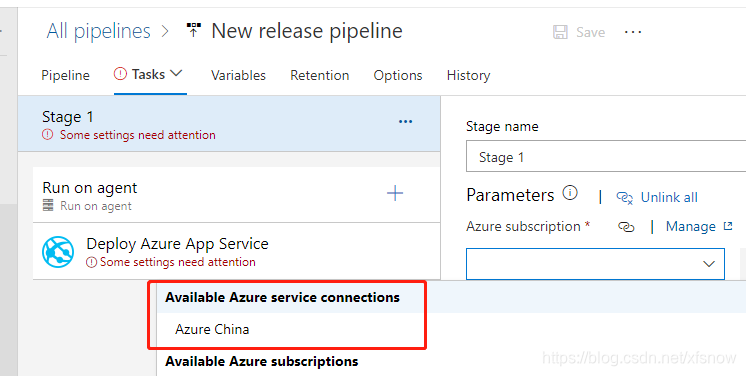
Task: Open the History tab
Action: tap(468, 76)
